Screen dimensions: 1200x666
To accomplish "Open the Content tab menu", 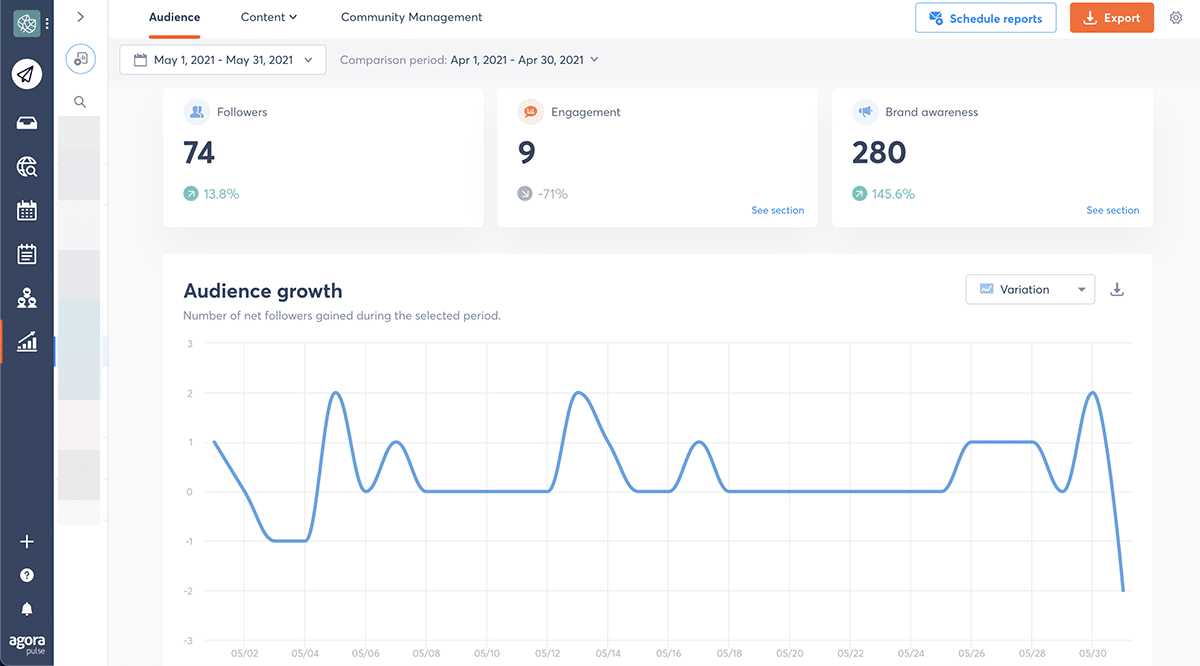I will click(269, 17).
